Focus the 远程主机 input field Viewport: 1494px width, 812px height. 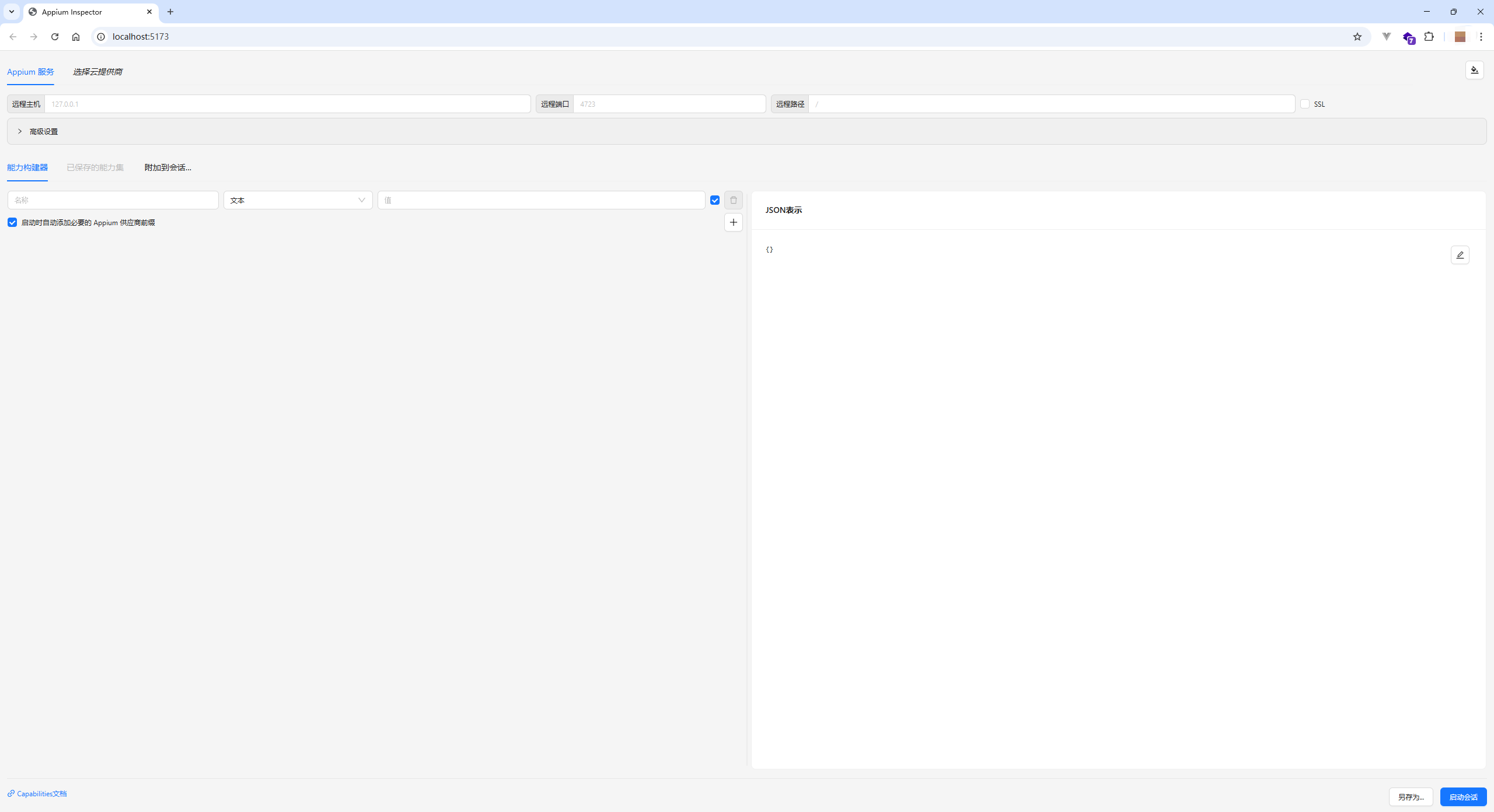coord(287,104)
